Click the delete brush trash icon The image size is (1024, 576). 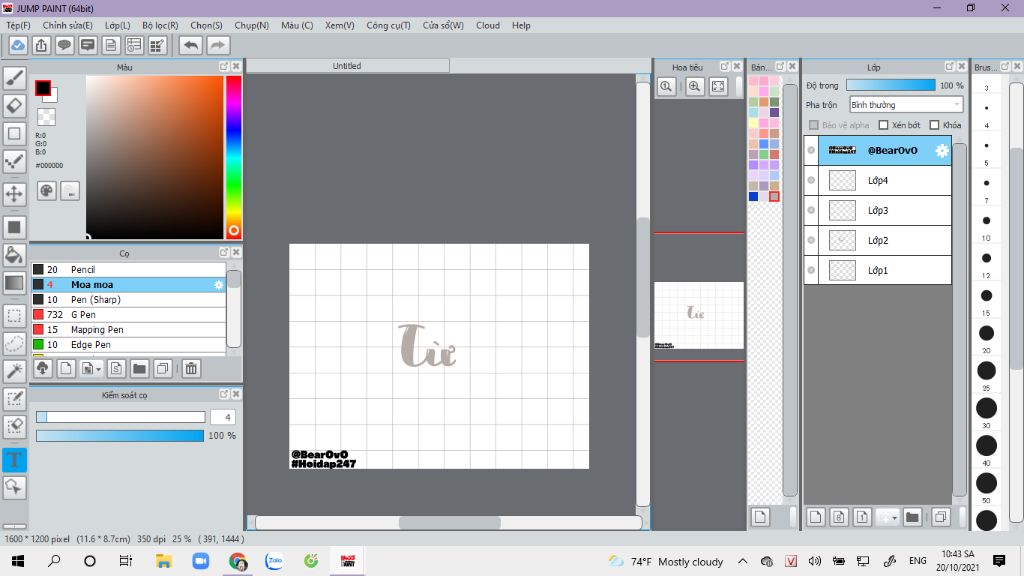point(191,369)
